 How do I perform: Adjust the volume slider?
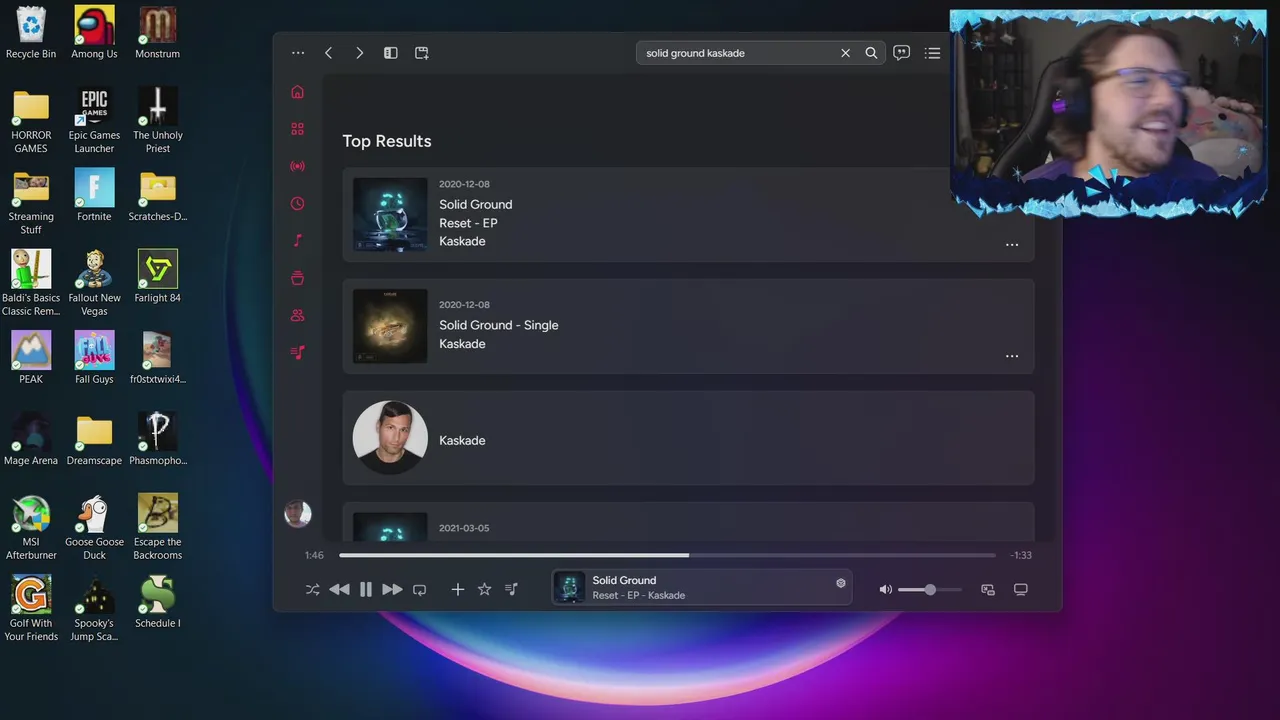(x=929, y=590)
